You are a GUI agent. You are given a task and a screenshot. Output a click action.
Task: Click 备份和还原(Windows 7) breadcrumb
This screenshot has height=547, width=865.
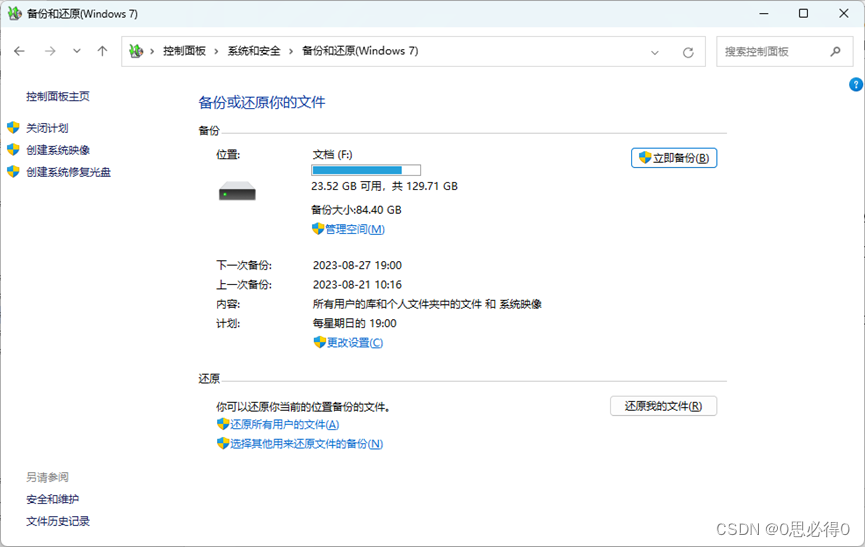[360, 51]
